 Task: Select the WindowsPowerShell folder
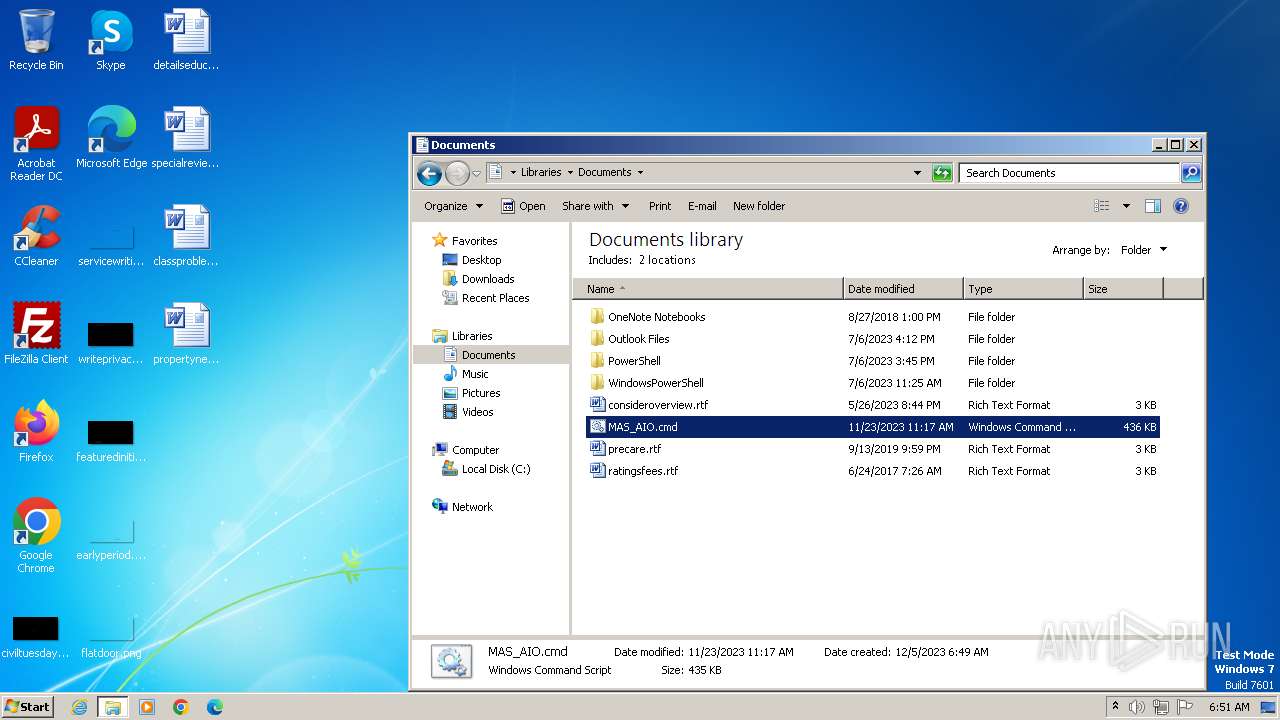(872, 383)
